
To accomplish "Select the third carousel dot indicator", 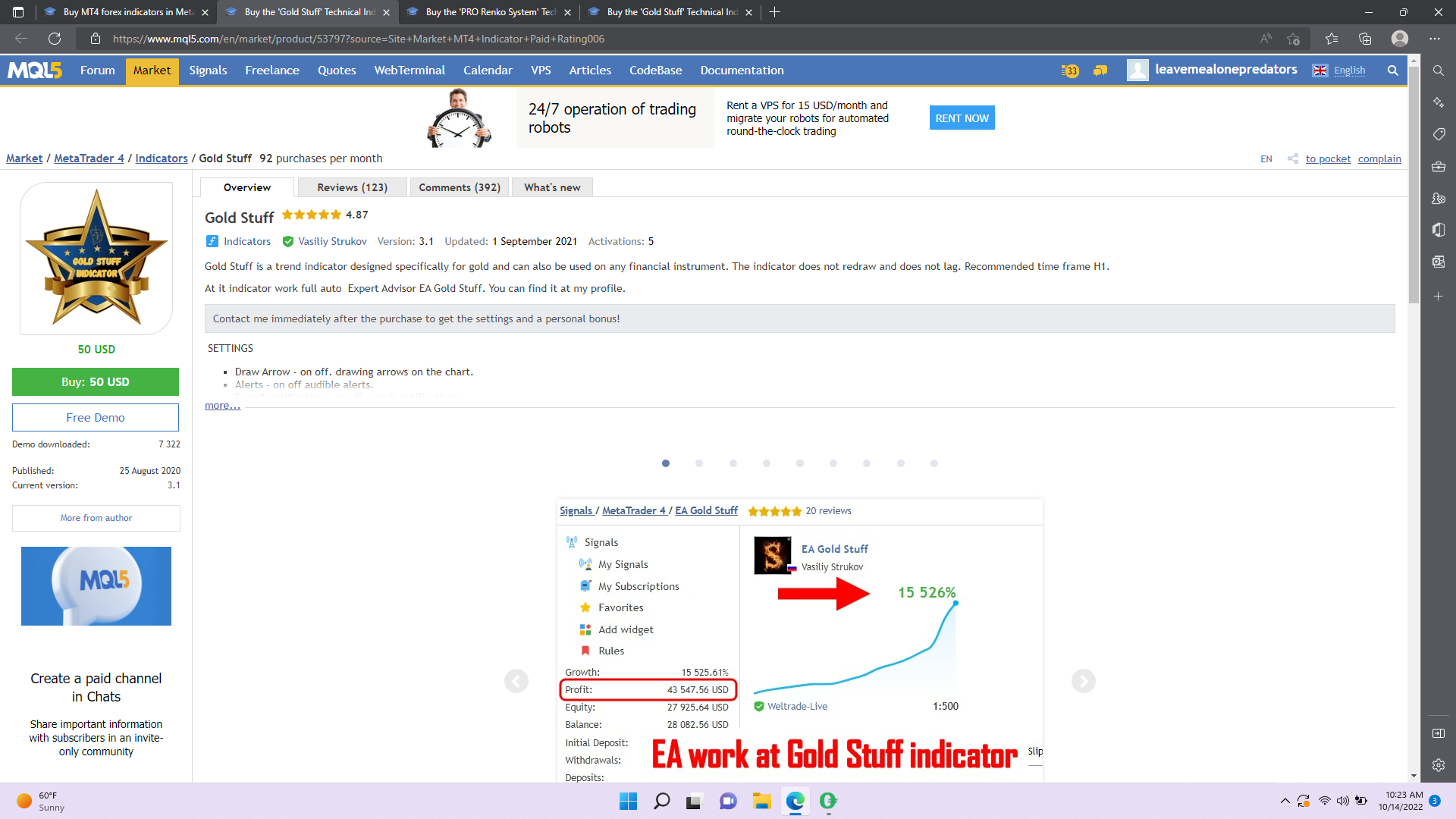I will point(733,463).
